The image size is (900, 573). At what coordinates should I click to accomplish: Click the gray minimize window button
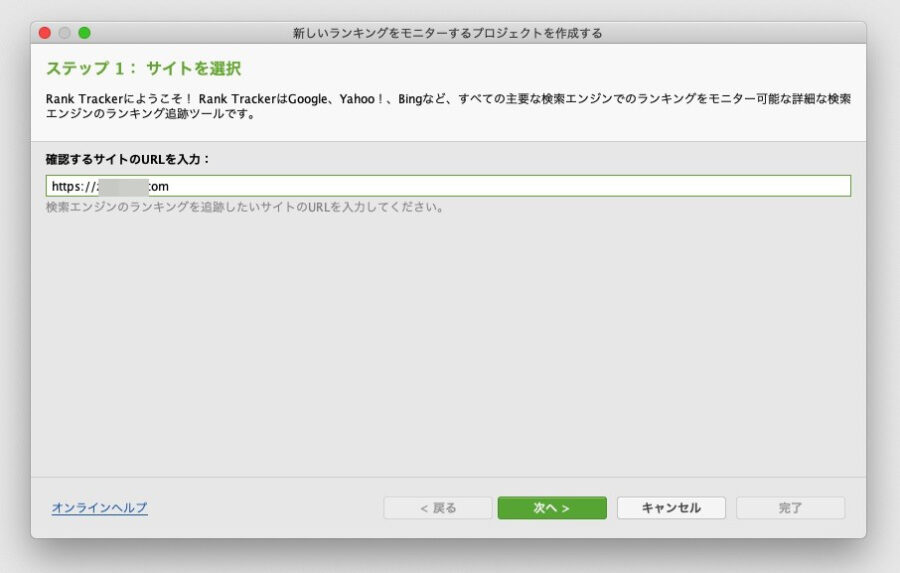coord(65,33)
